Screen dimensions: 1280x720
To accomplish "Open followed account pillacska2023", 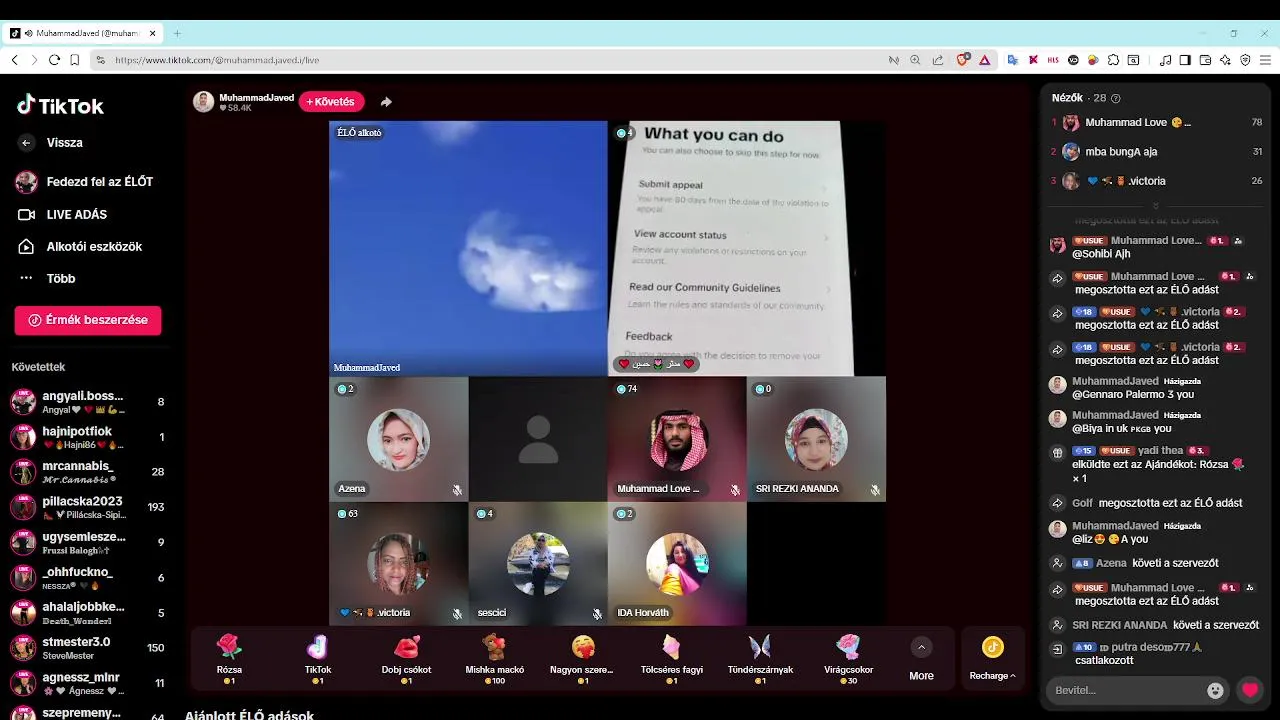I will 88,507.
